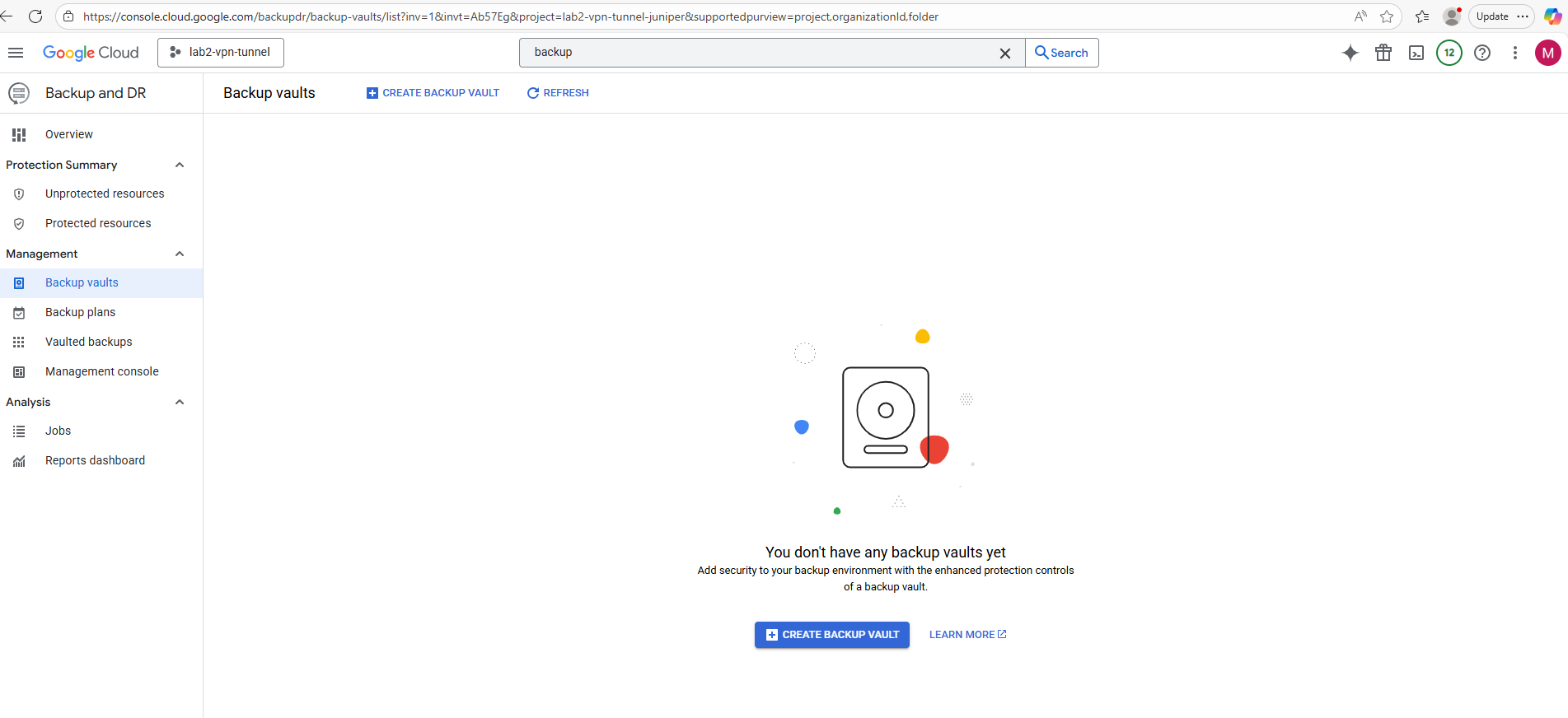Viewport: 1568px width, 718px height.
Task: Click the Vaulted backups grid icon
Action: point(19,343)
